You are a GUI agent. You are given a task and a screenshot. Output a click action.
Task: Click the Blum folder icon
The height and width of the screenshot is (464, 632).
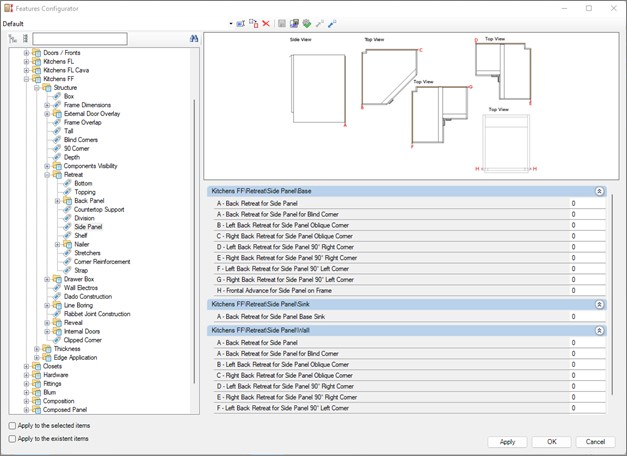tap(36, 393)
